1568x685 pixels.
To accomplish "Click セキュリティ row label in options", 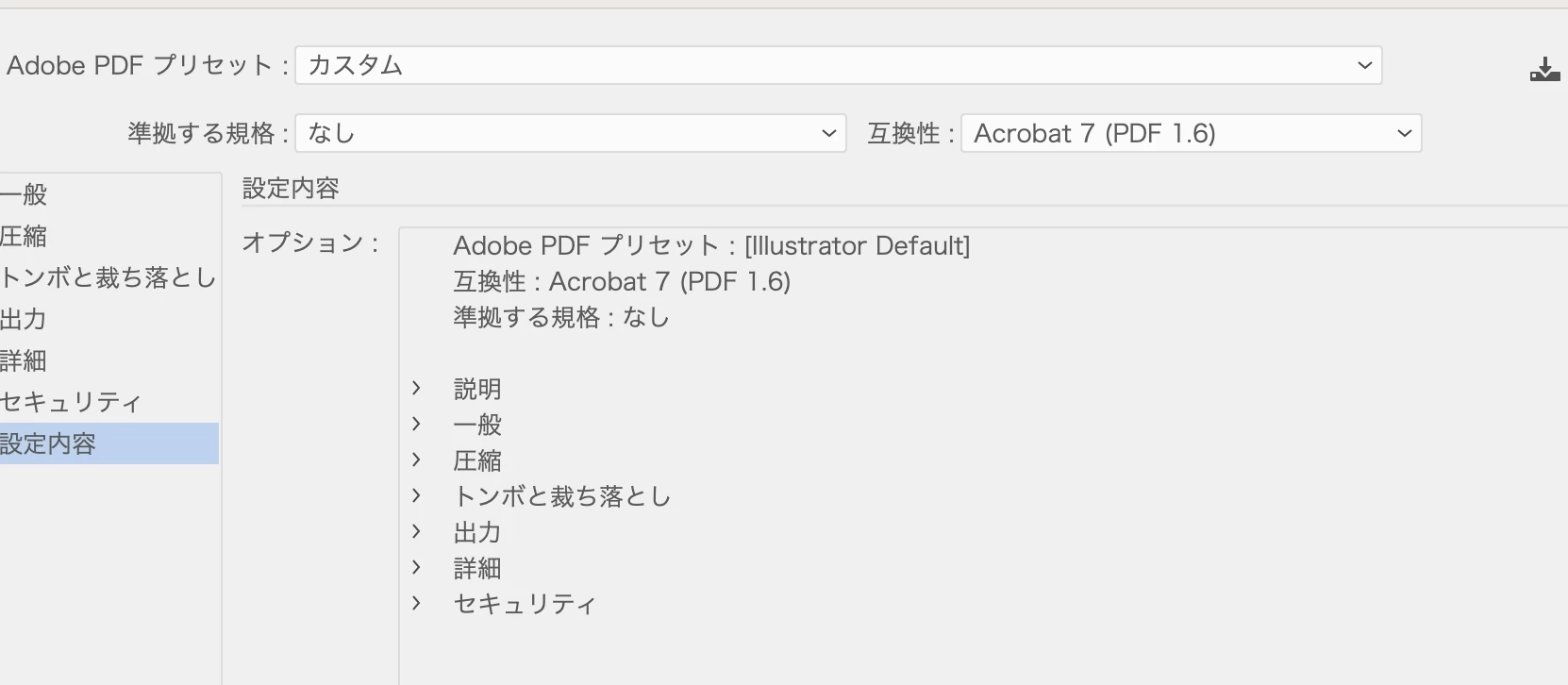I will (525, 604).
